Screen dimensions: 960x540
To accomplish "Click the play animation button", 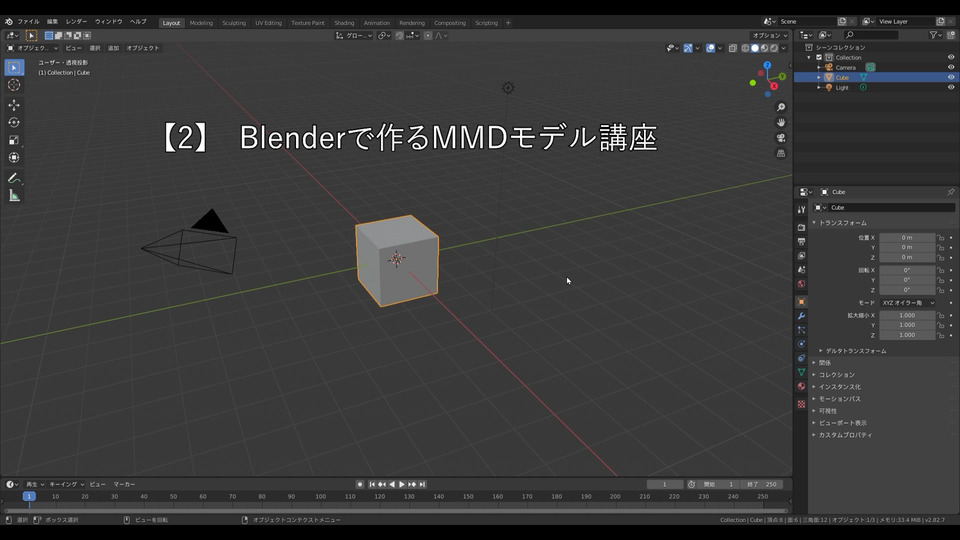I will [402, 484].
